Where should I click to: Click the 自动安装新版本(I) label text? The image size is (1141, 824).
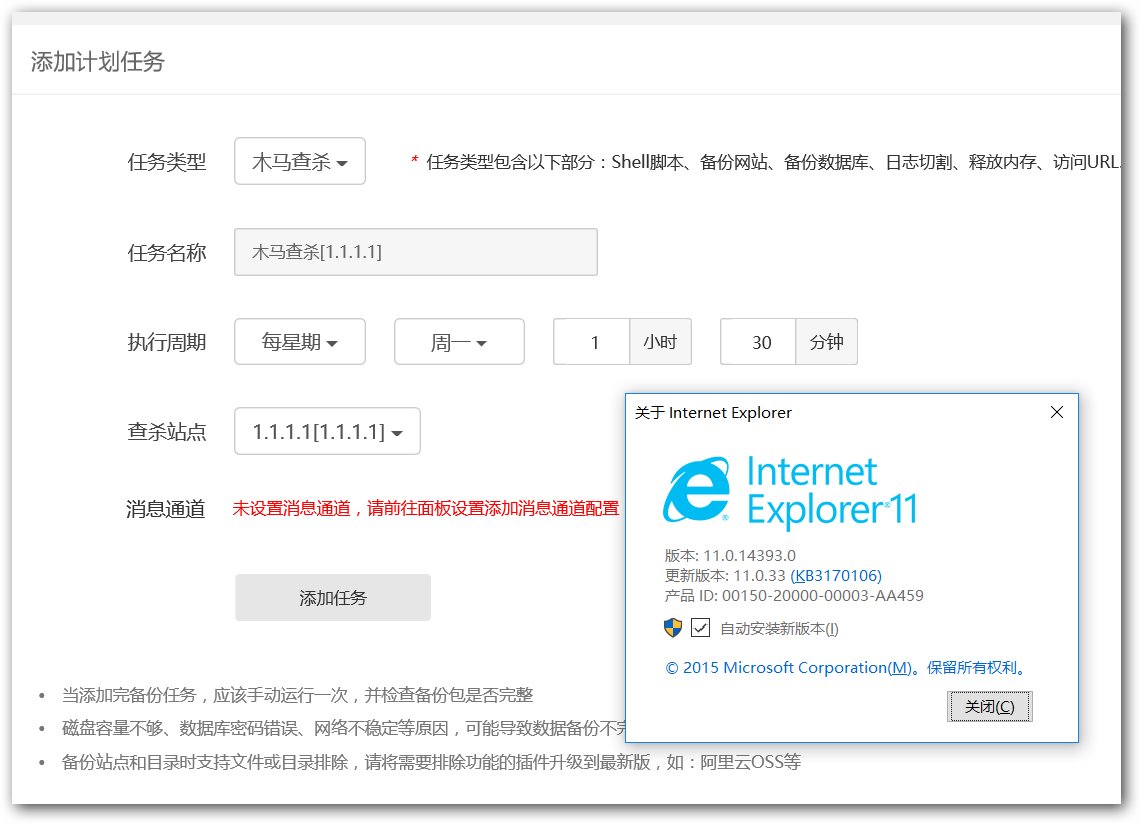click(779, 628)
